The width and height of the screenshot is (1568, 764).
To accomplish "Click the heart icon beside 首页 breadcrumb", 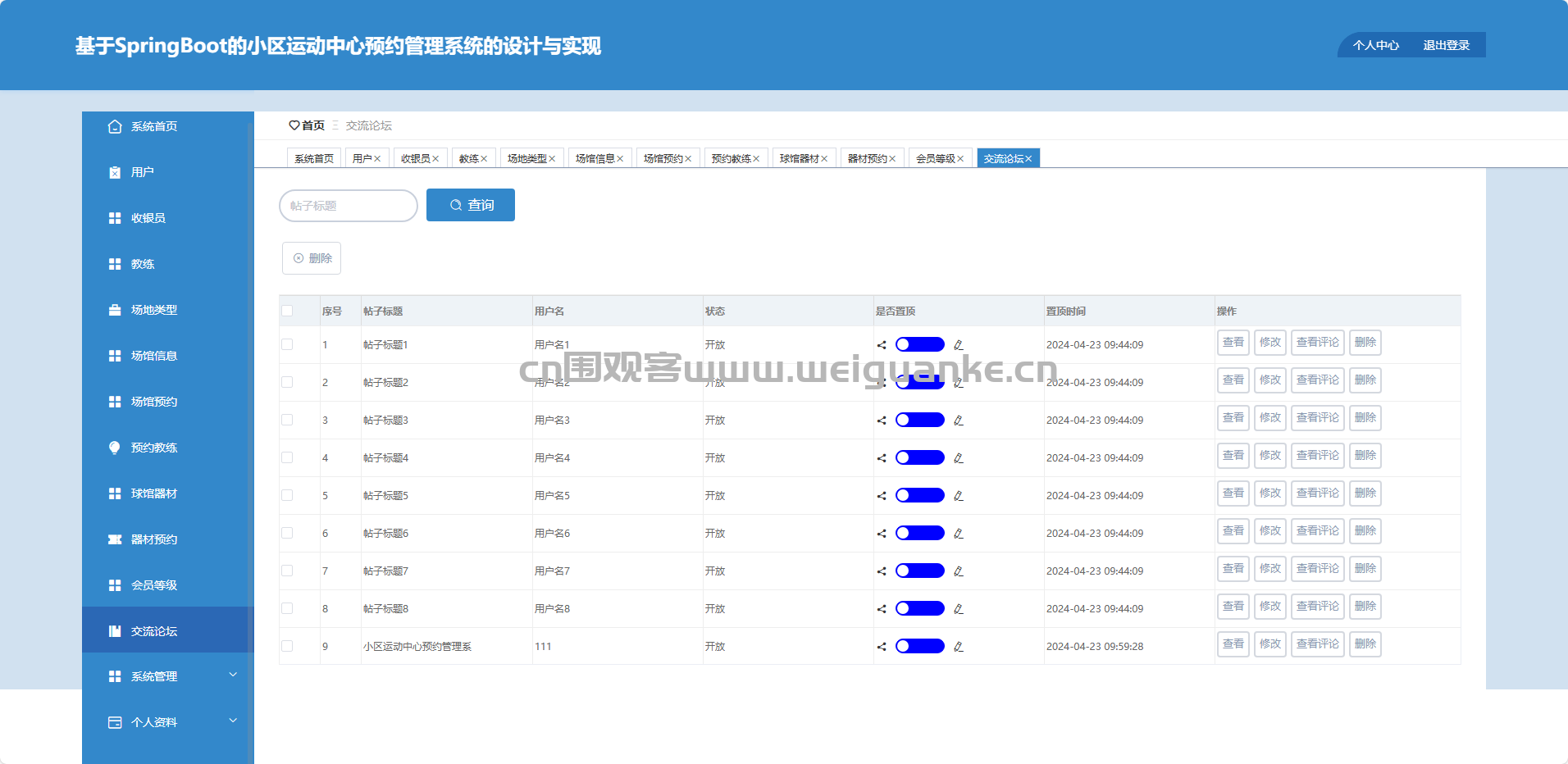I will coord(294,125).
